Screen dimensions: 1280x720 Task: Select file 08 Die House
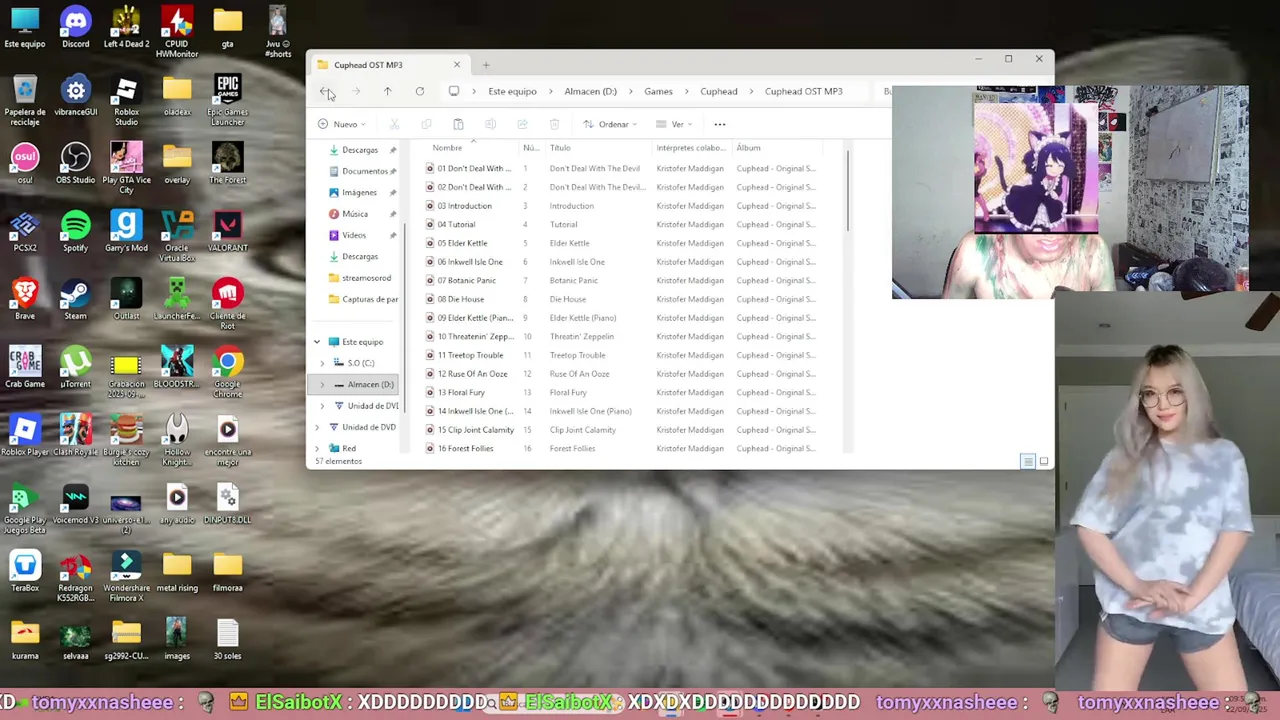click(x=460, y=299)
